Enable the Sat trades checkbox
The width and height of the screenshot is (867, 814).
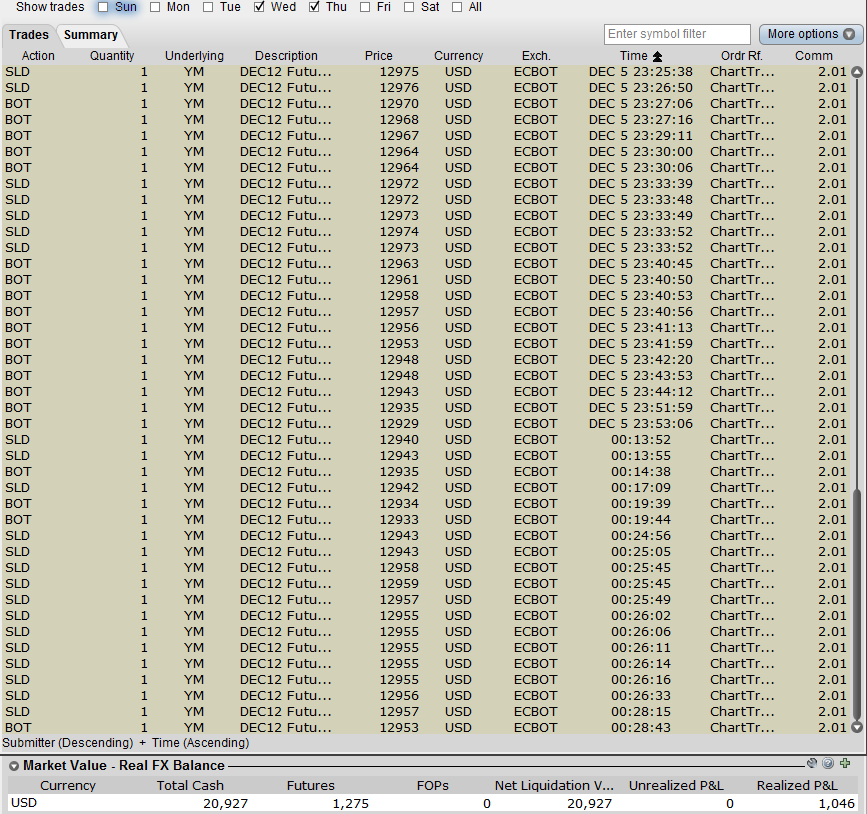pyautogui.click(x=409, y=7)
